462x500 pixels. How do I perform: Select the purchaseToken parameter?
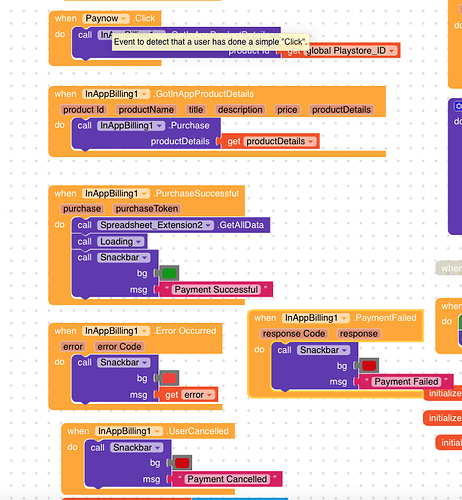(x=147, y=209)
